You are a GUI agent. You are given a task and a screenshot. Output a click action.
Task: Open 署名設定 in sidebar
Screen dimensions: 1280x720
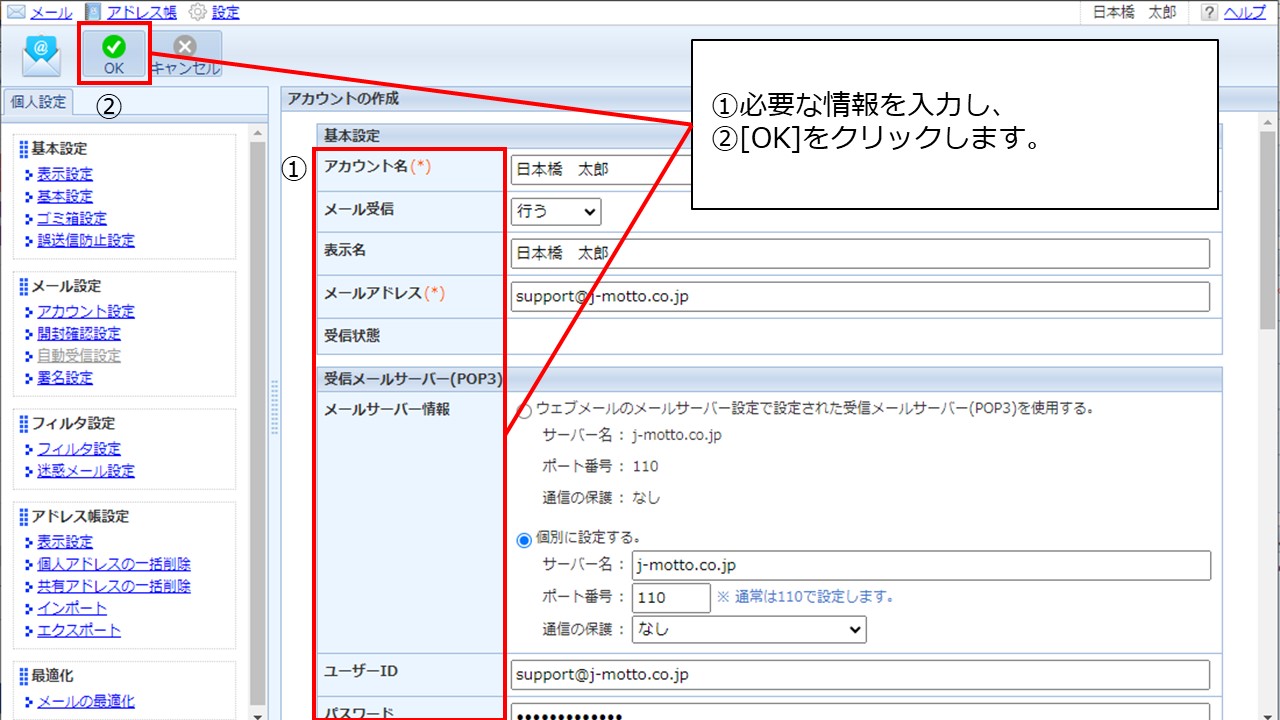(65, 378)
